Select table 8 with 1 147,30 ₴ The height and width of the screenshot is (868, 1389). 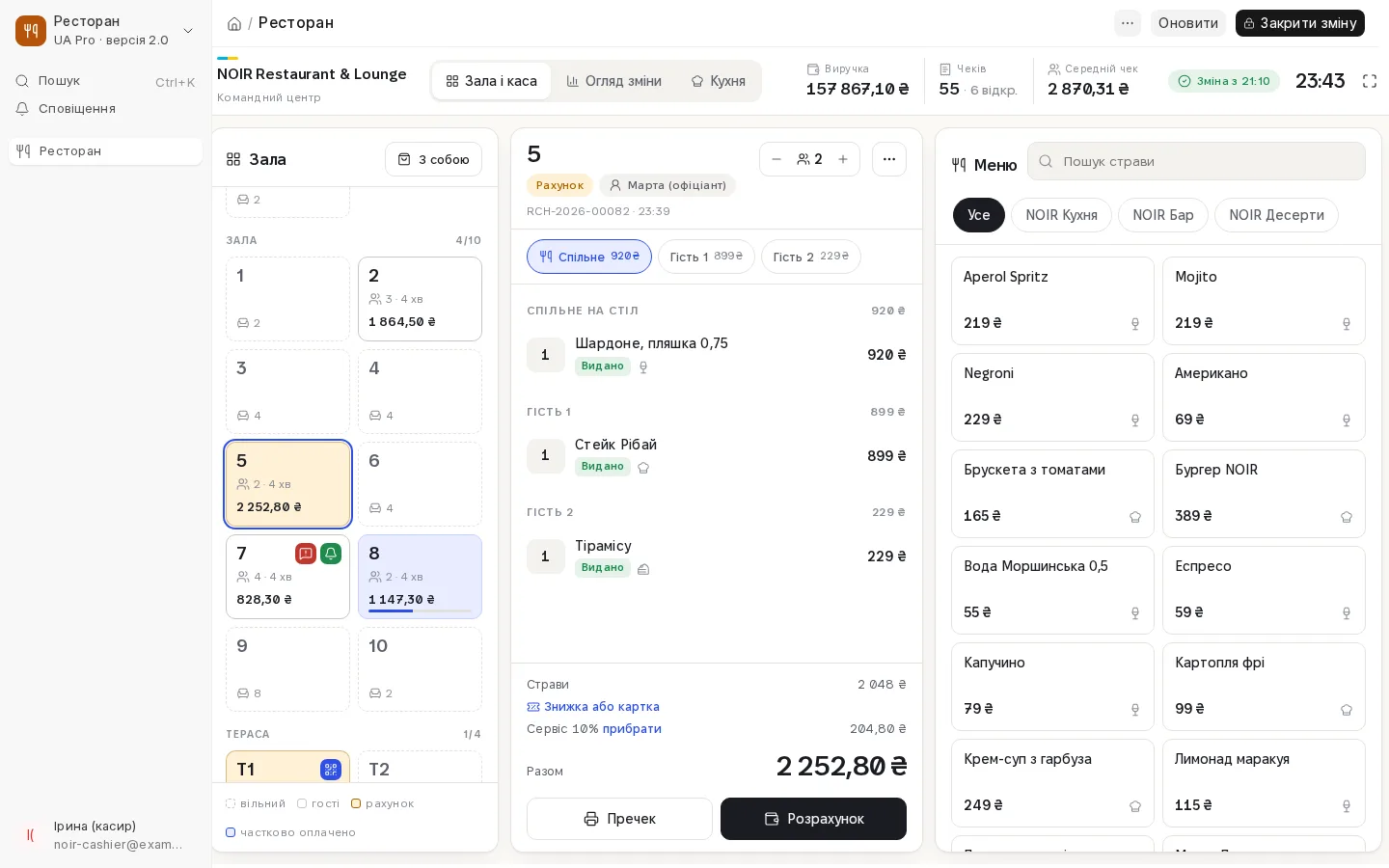point(420,577)
